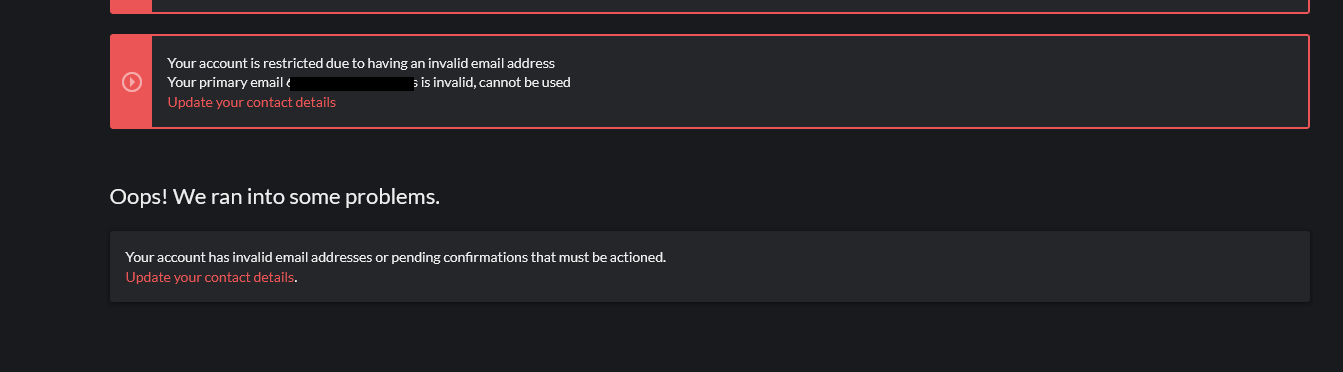Click the 'Your account is restricted' message line
1343x372 pixels.
tap(361, 63)
